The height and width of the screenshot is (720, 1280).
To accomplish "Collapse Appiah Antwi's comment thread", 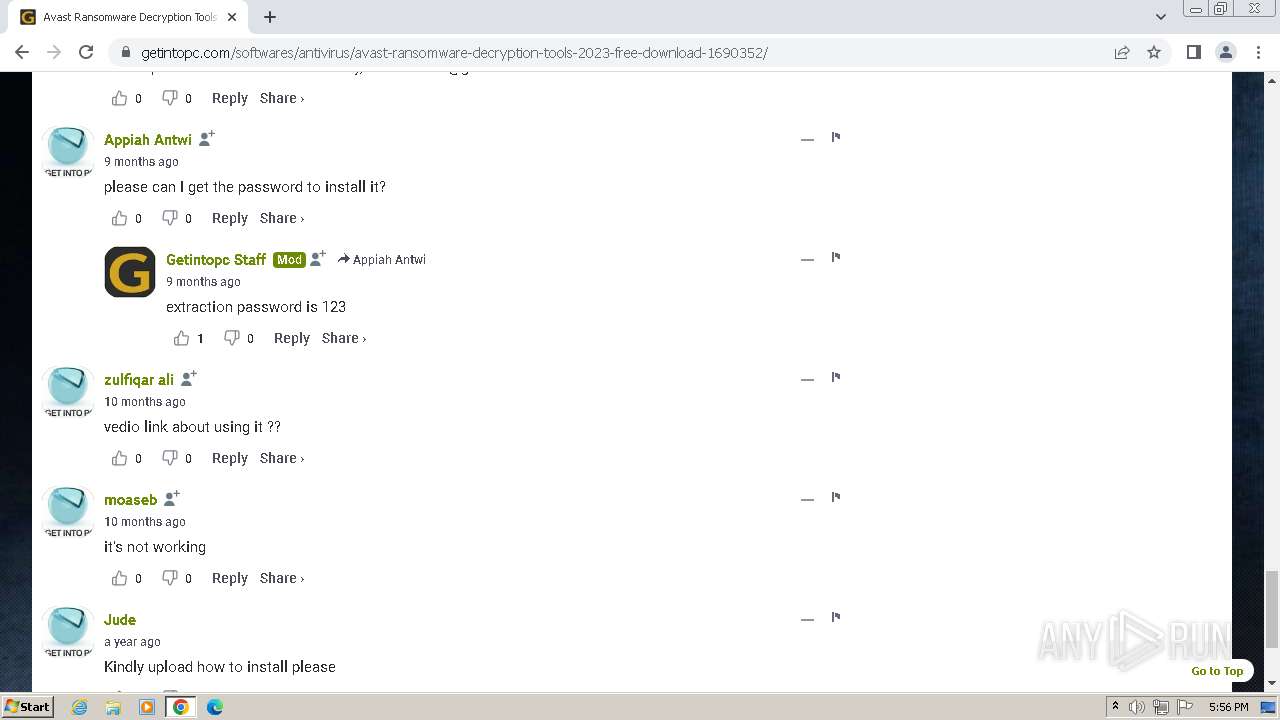I will 807,139.
